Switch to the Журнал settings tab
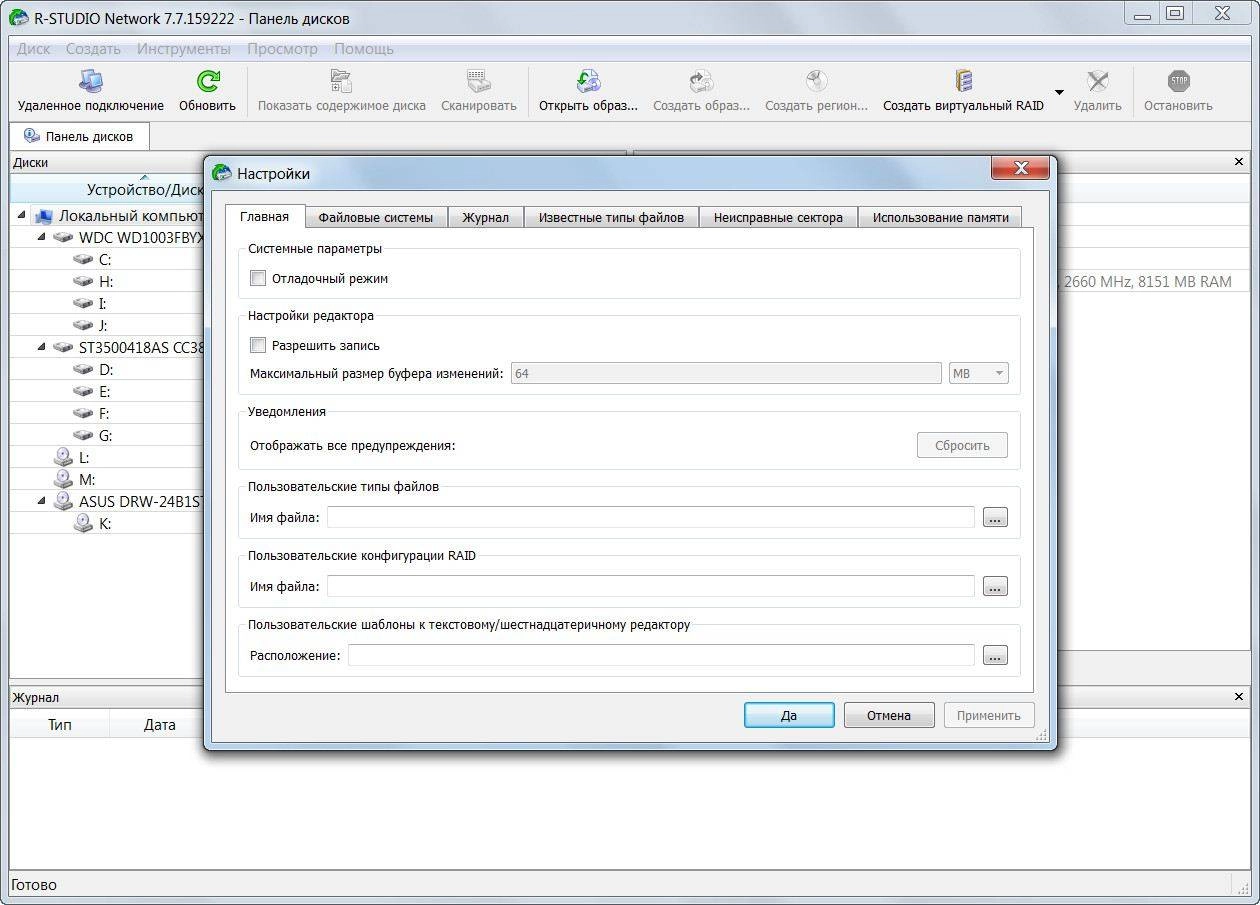Viewport: 1260px width, 905px height. click(x=485, y=217)
